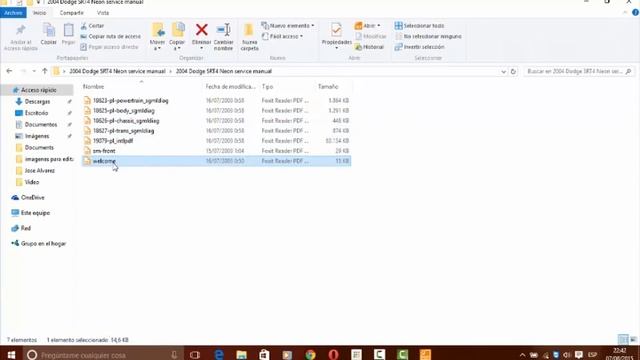This screenshot has width=640, height=360.
Task: Select file 18626-pl-chassis_sgmldiag
Action: pyautogui.click(x=126, y=121)
